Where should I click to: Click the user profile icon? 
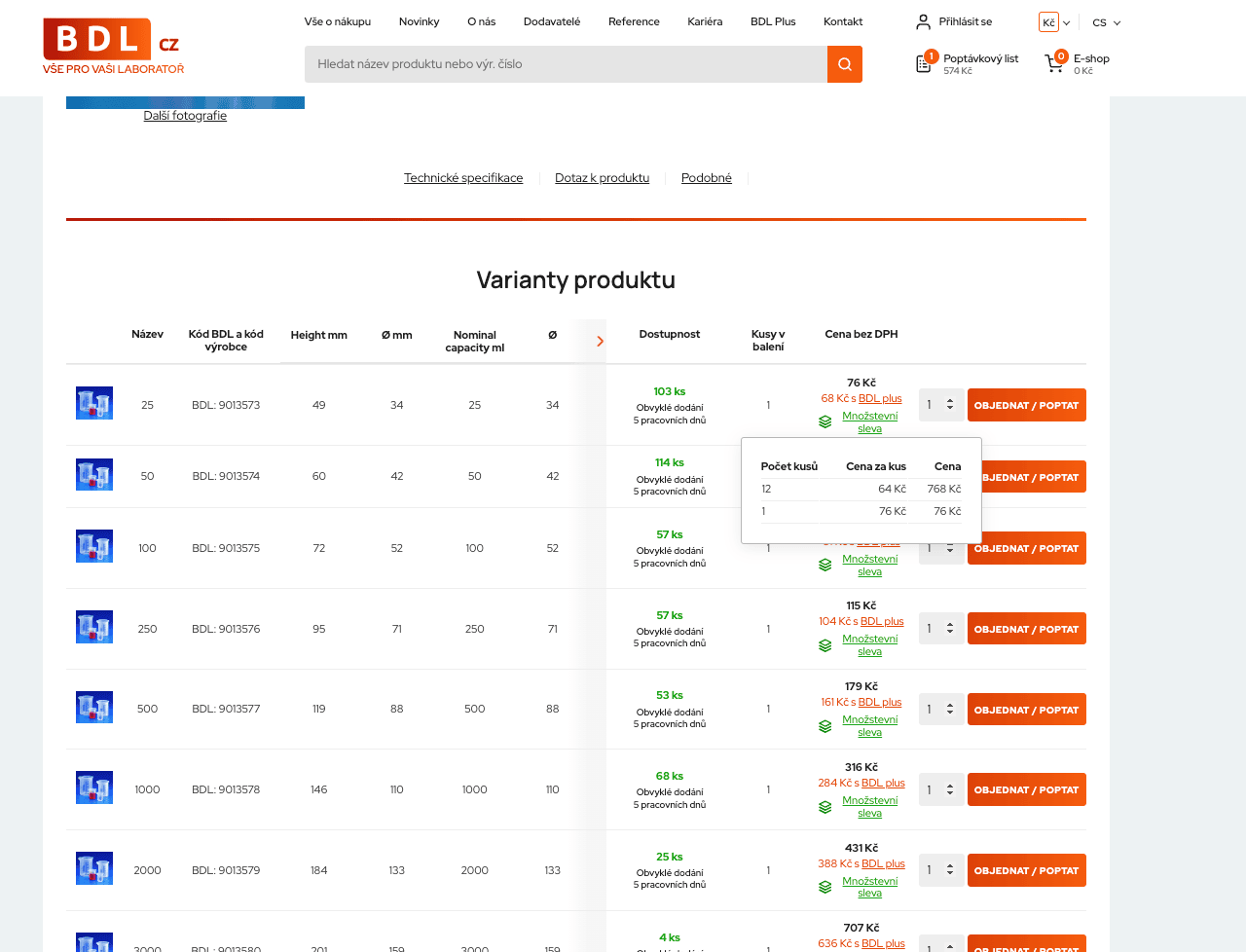coord(923,21)
